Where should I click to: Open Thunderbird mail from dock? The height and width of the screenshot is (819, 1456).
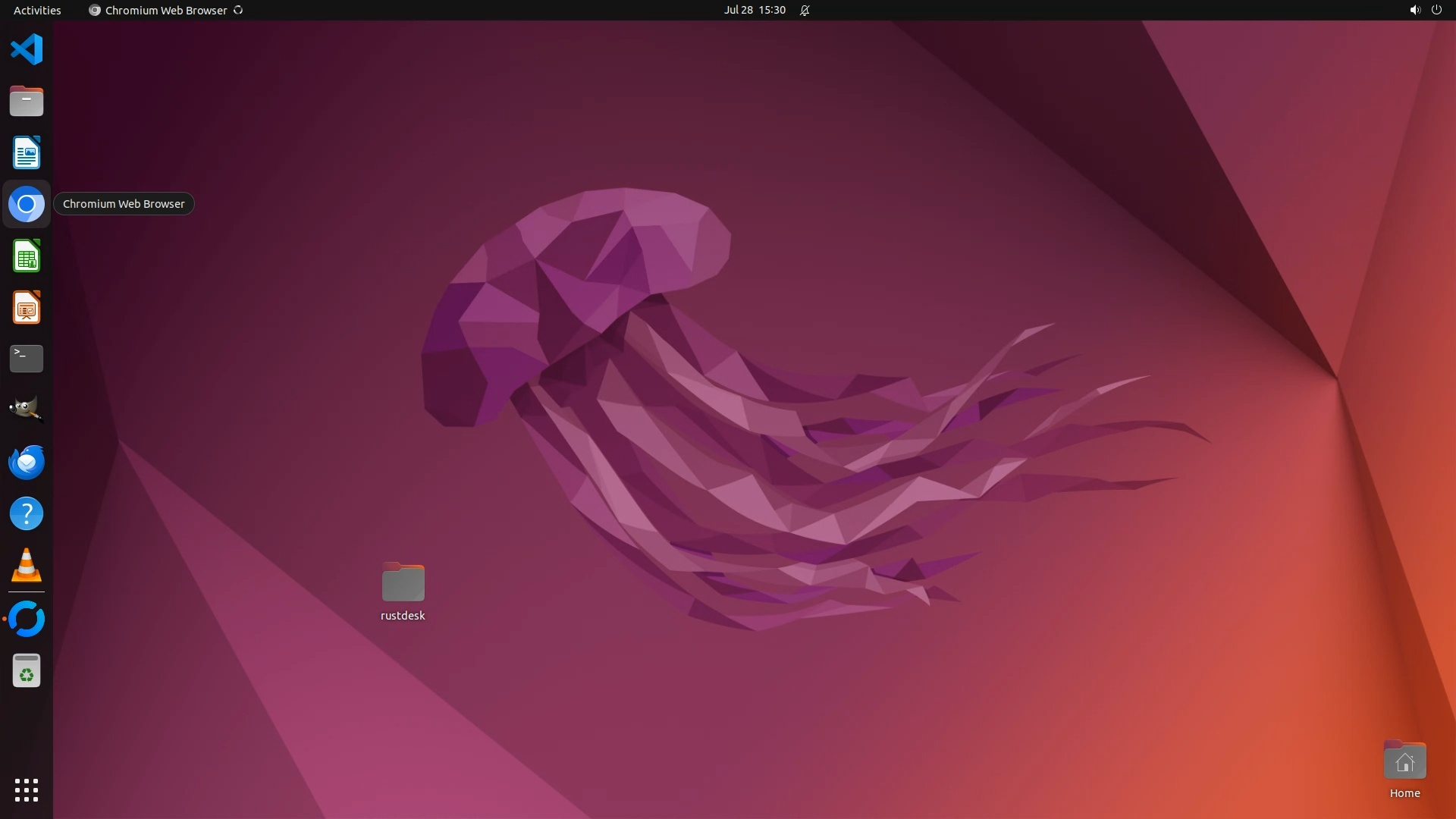click(x=27, y=462)
